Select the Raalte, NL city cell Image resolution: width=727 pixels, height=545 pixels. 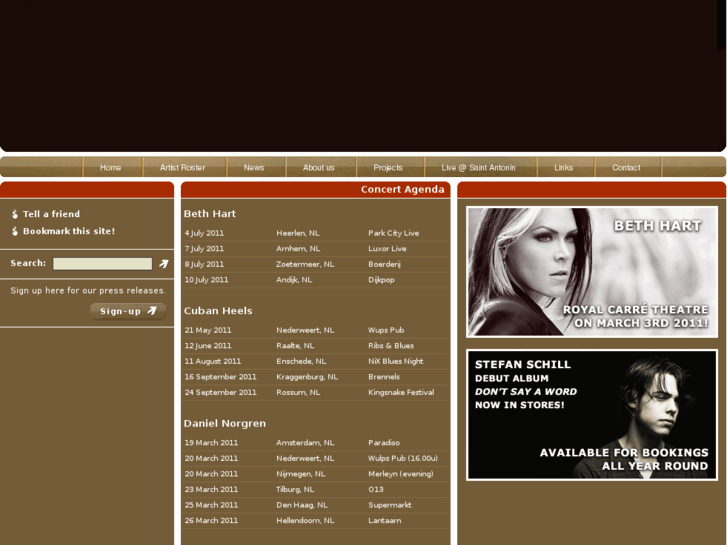point(295,346)
